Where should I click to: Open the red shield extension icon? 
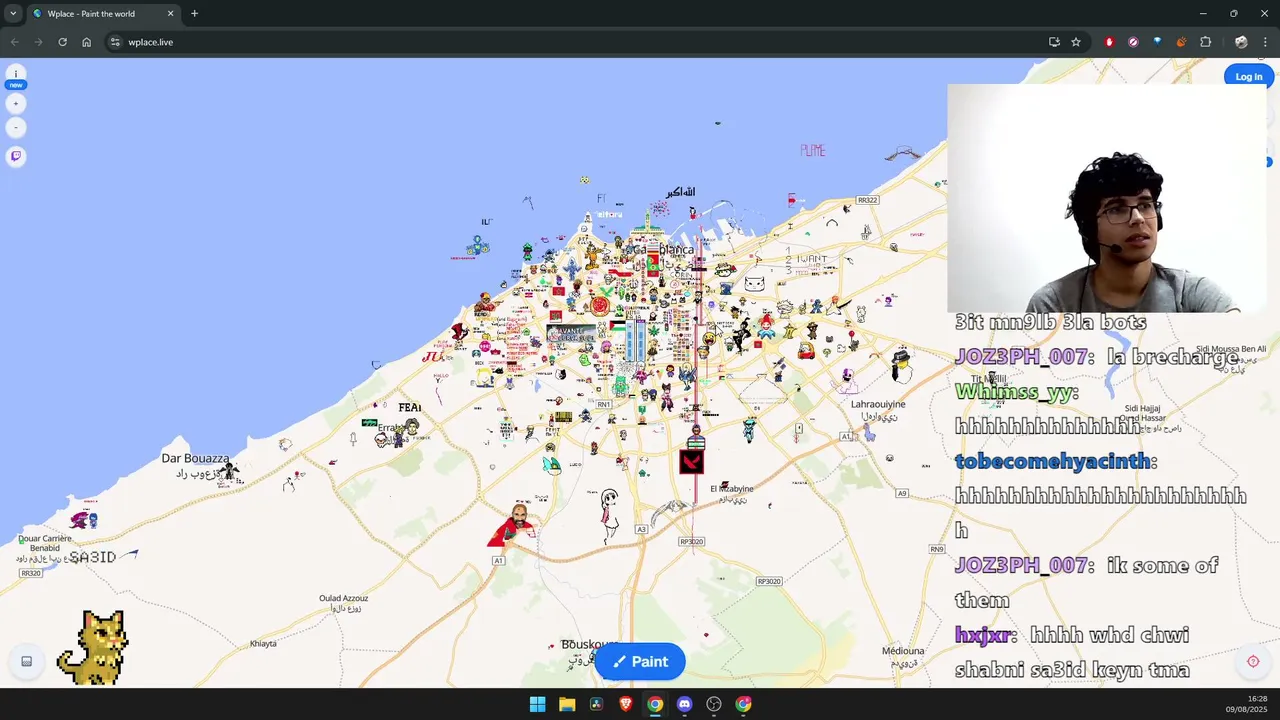coord(1109,42)
